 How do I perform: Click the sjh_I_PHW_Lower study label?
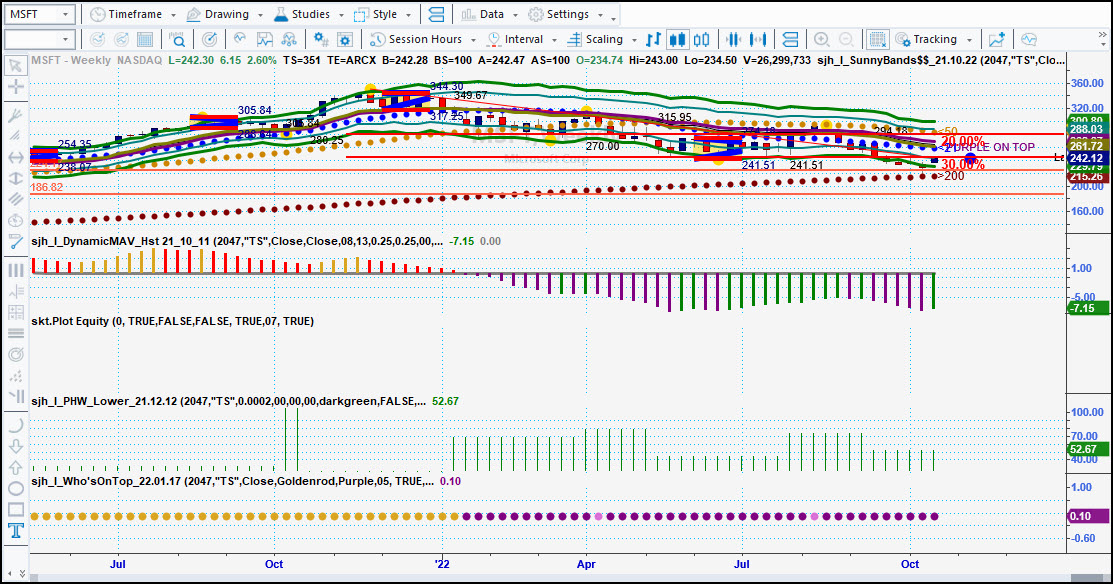pos(229,402)
